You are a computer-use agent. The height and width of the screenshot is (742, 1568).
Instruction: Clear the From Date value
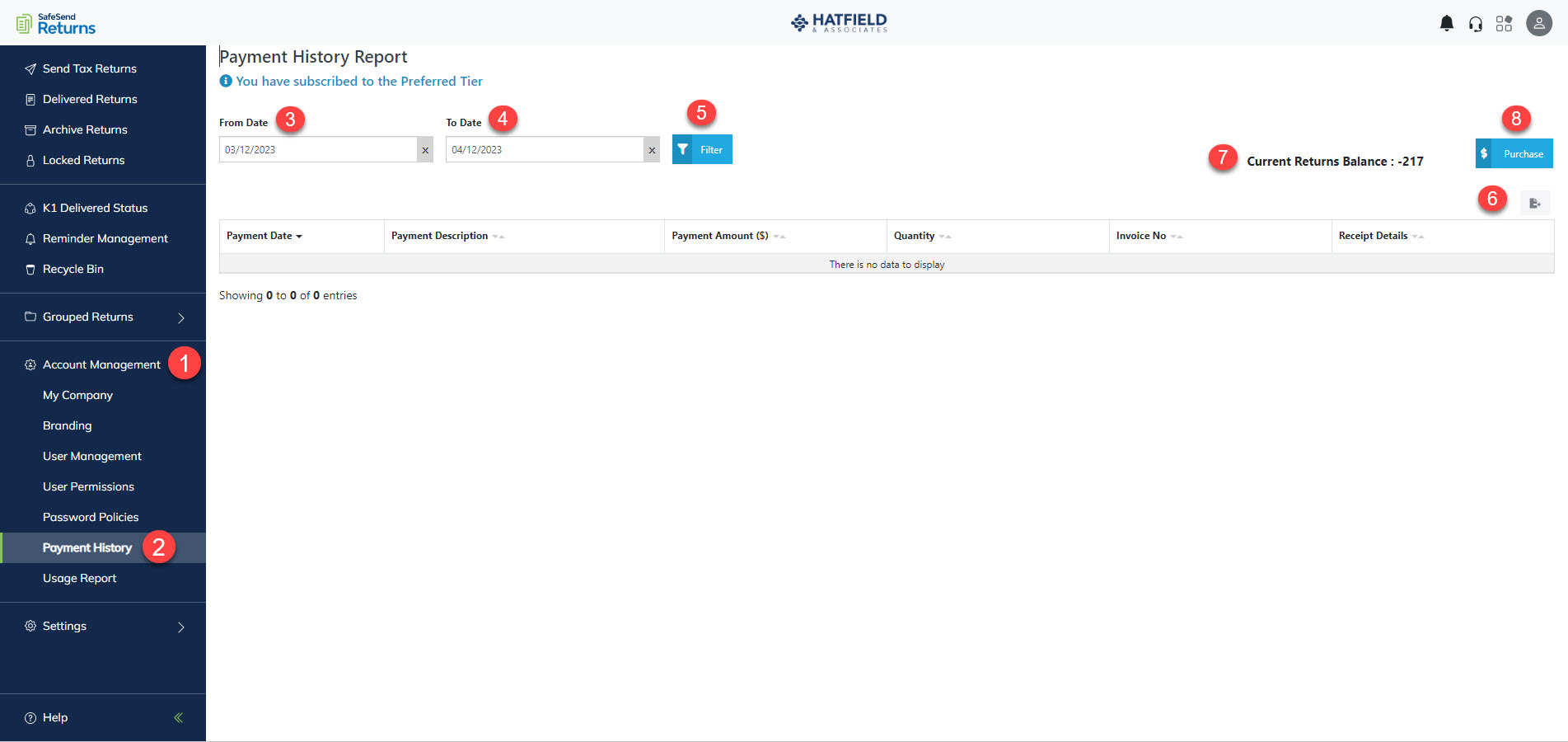pos(425,149)
